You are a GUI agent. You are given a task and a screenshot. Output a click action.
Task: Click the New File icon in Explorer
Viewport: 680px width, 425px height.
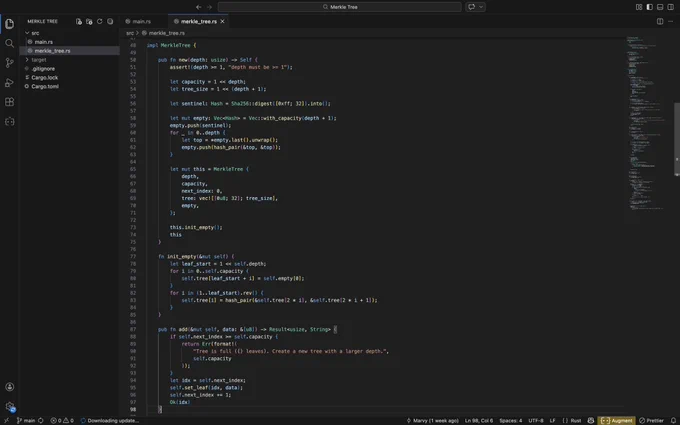point(78,21)
